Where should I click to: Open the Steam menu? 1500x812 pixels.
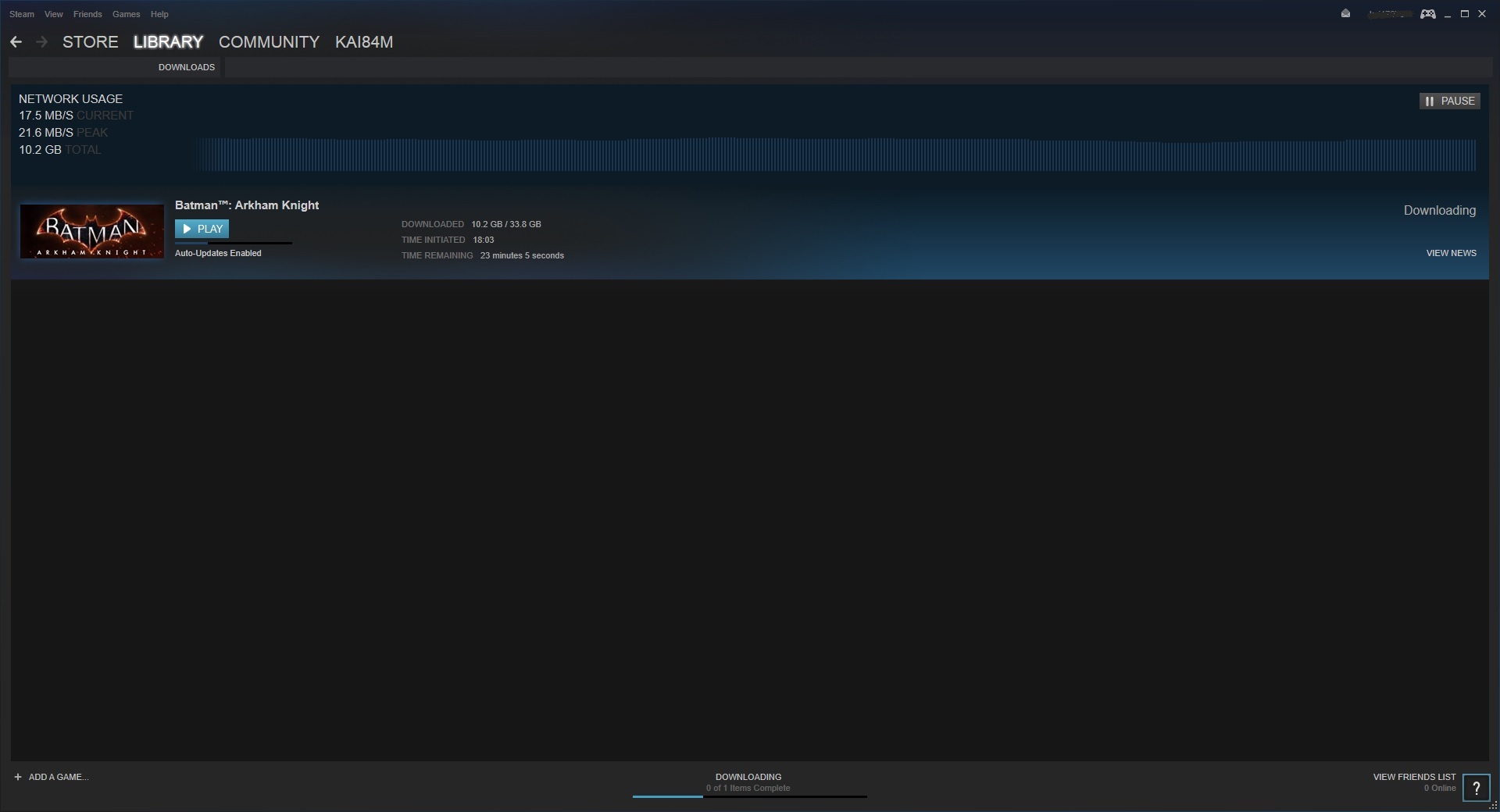point(22,14)
